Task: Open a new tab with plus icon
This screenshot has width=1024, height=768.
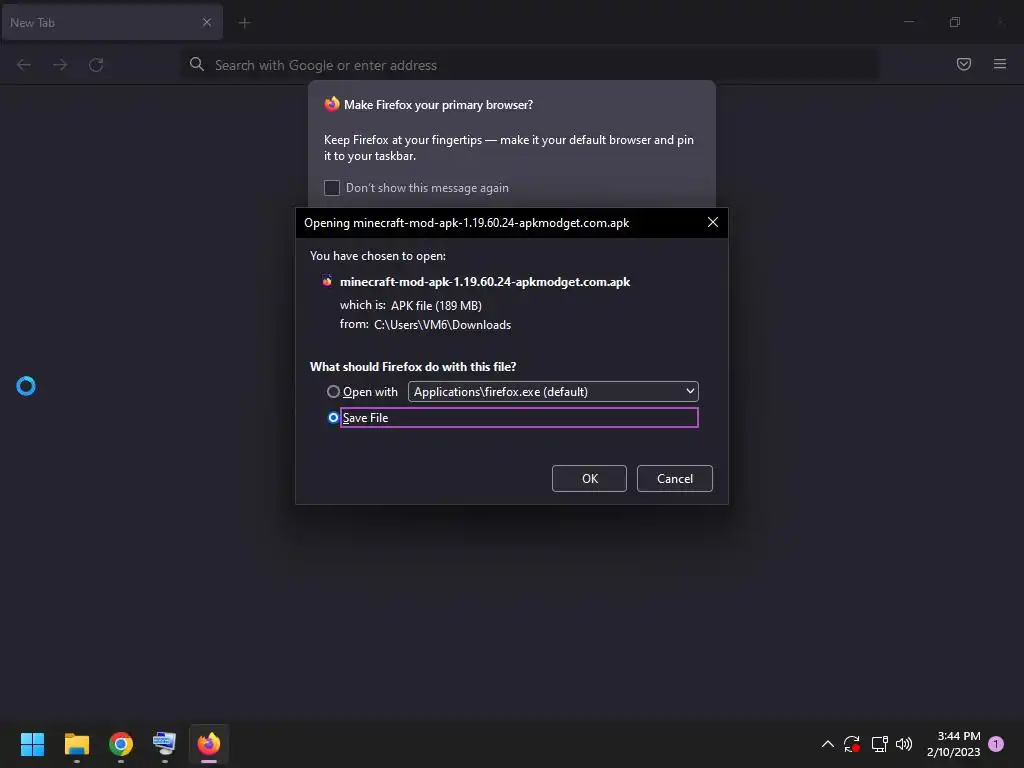Action: pyautogui.click(x=244, y=23)
